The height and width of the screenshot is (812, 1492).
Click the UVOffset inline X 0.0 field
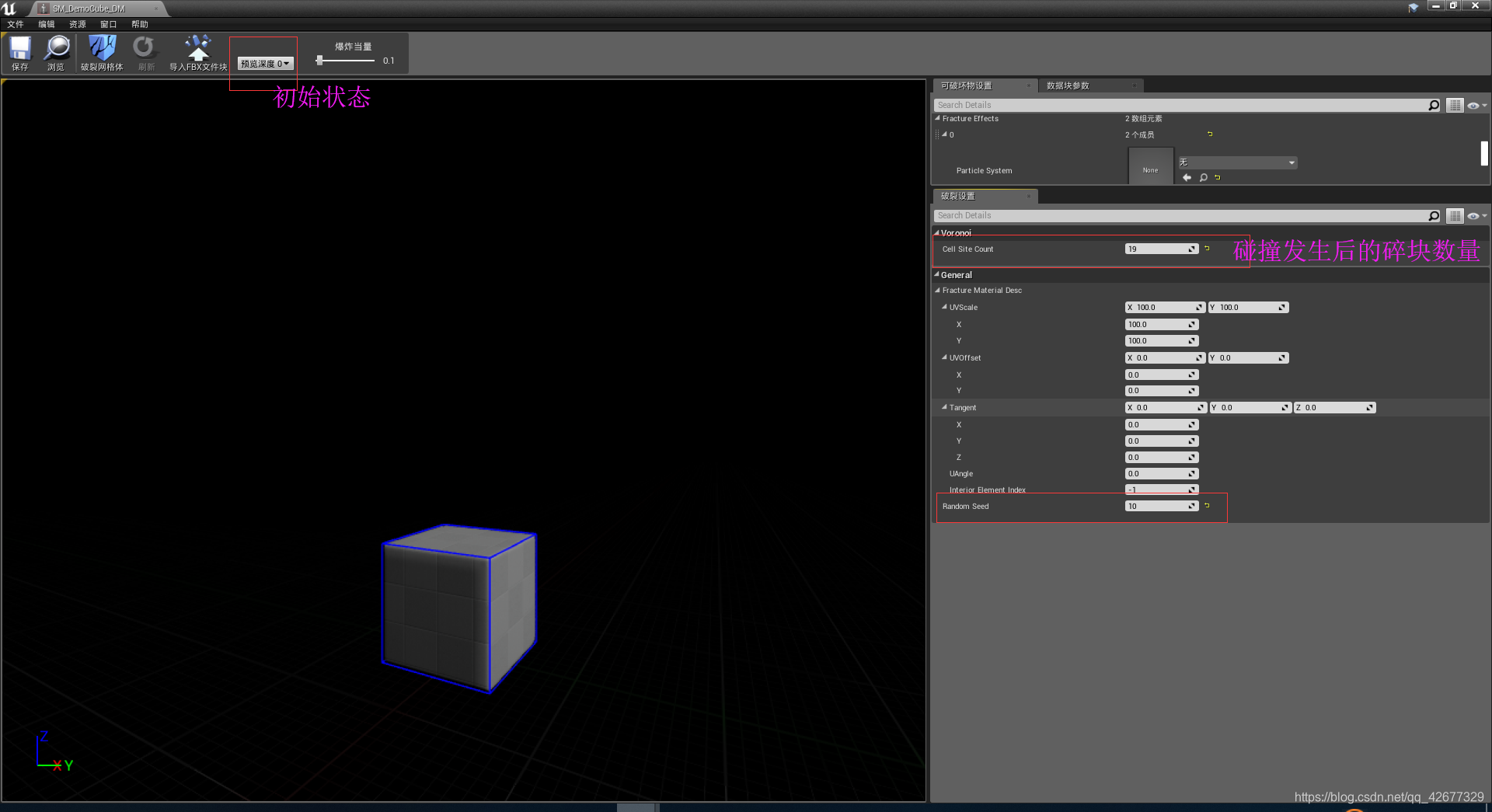[x=1166, y=357]
